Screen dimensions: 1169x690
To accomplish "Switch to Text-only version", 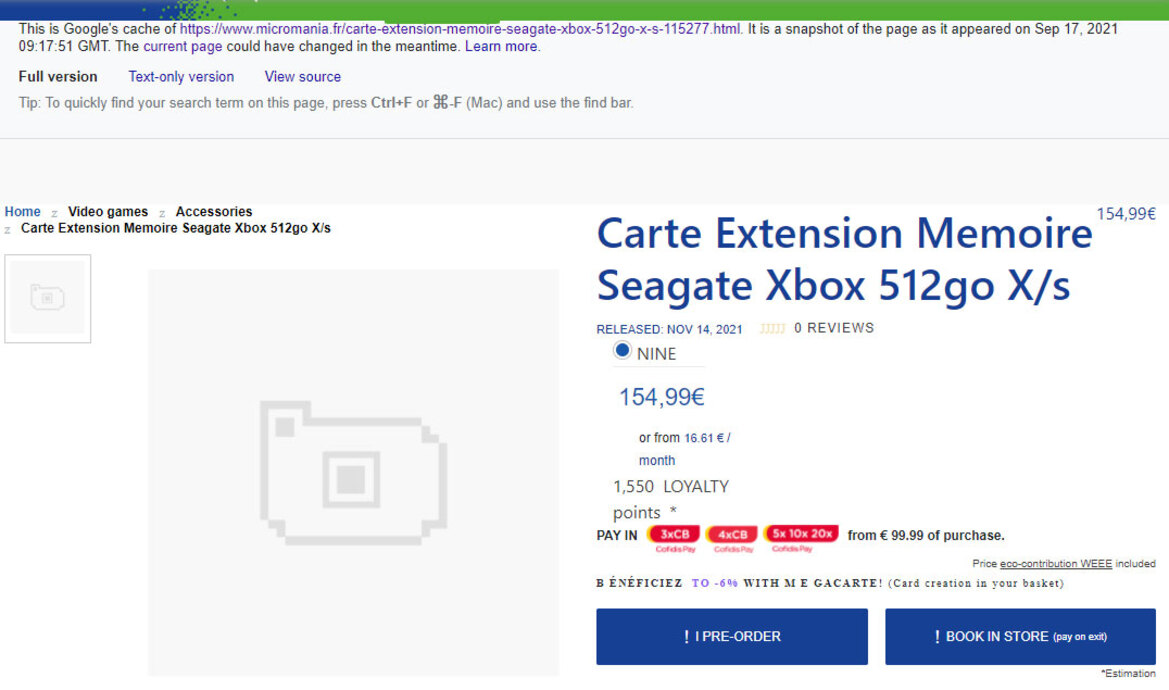I will (x=181, y=76).
